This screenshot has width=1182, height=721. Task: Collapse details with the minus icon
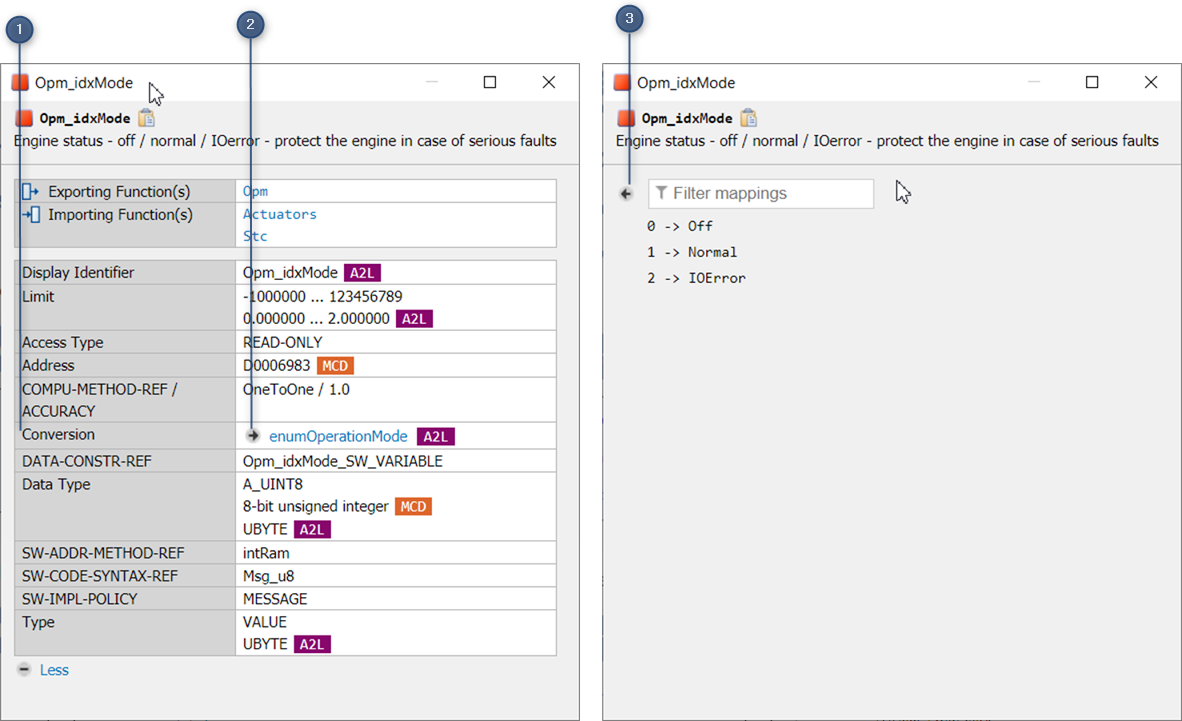pos(23,670)
